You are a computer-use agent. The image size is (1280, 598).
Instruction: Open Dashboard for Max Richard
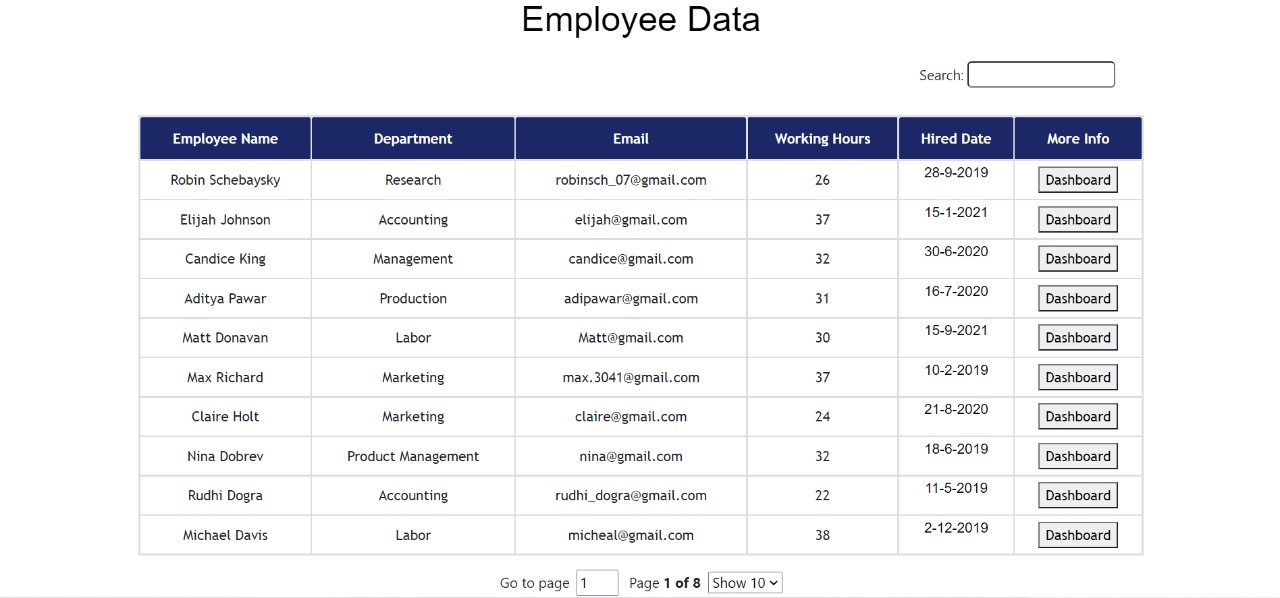[x=1077, y=377]
